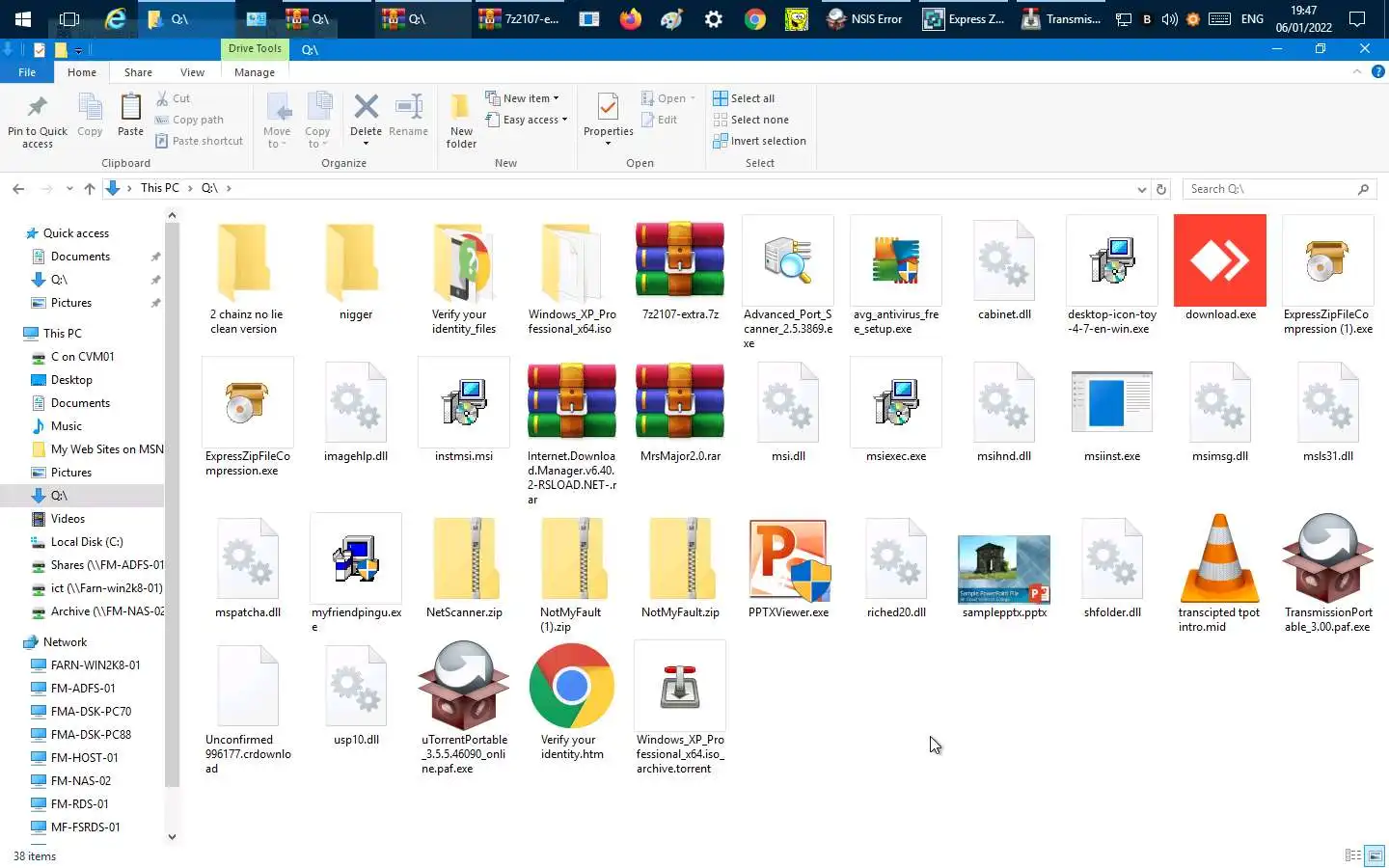Open the File menu

[27, 72]
